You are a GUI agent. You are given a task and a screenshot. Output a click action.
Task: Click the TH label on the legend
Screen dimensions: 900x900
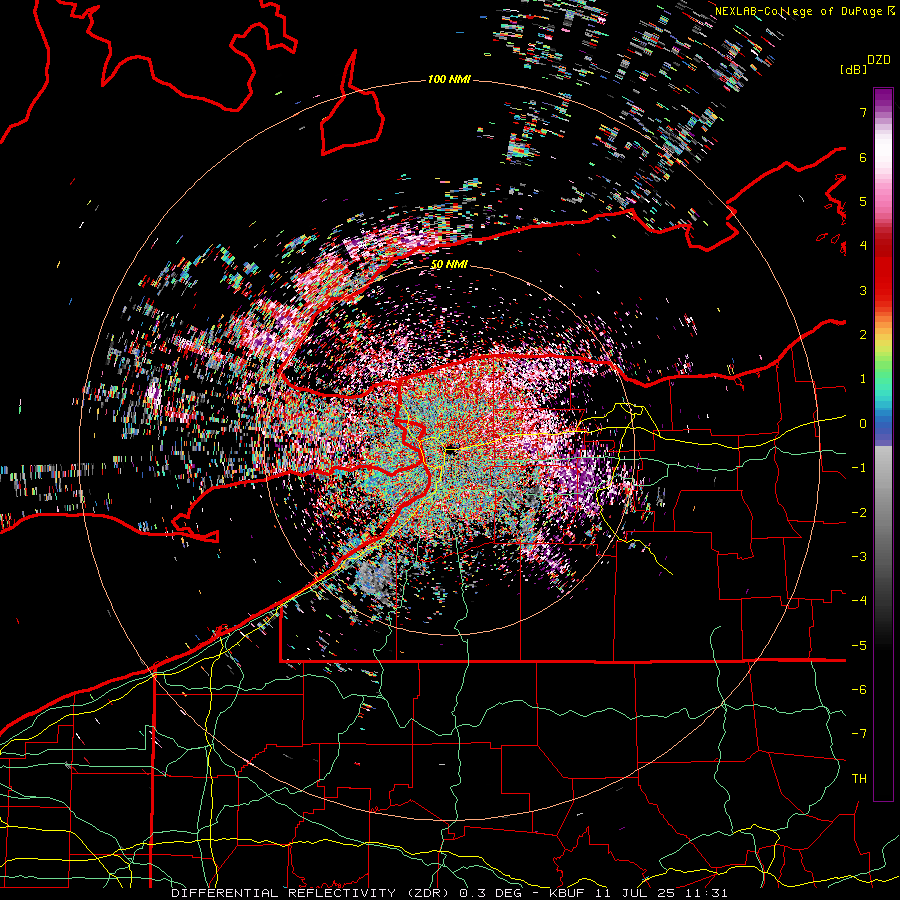pos(859,779)
